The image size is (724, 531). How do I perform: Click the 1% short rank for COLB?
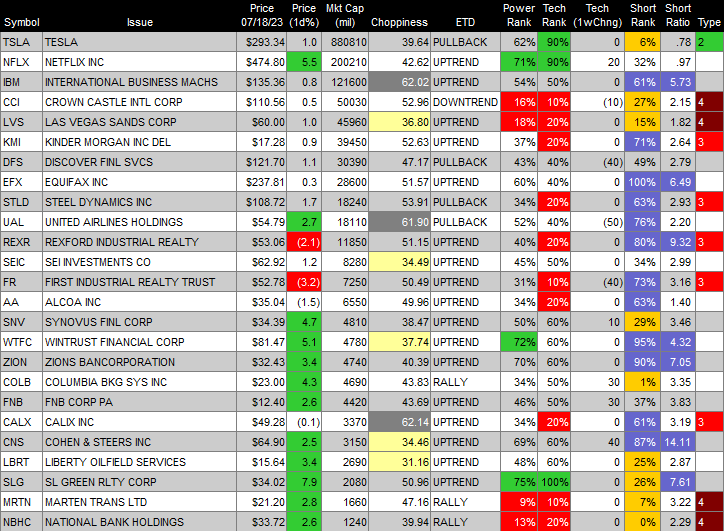click(x=642, y=382)
